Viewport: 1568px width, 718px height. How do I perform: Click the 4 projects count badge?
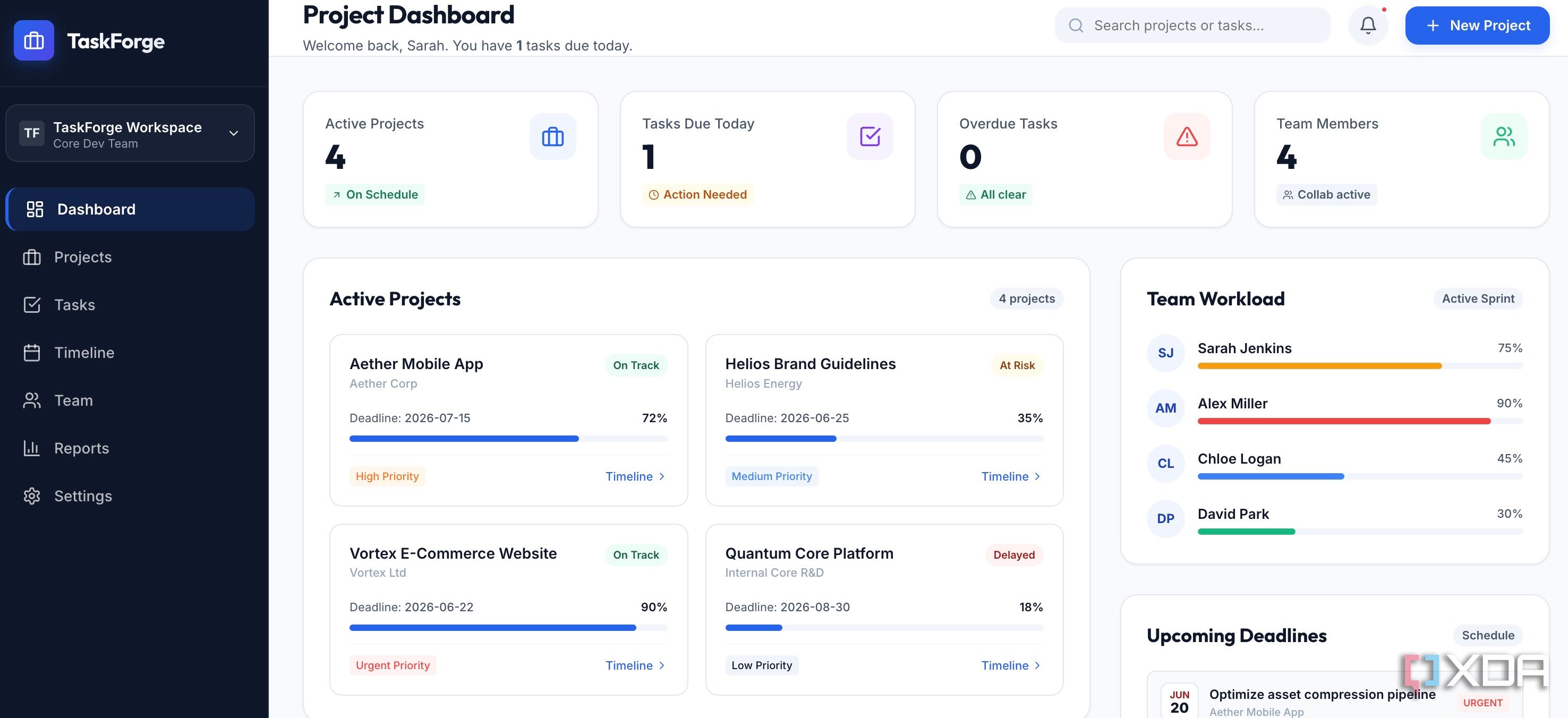(1026, 299)
